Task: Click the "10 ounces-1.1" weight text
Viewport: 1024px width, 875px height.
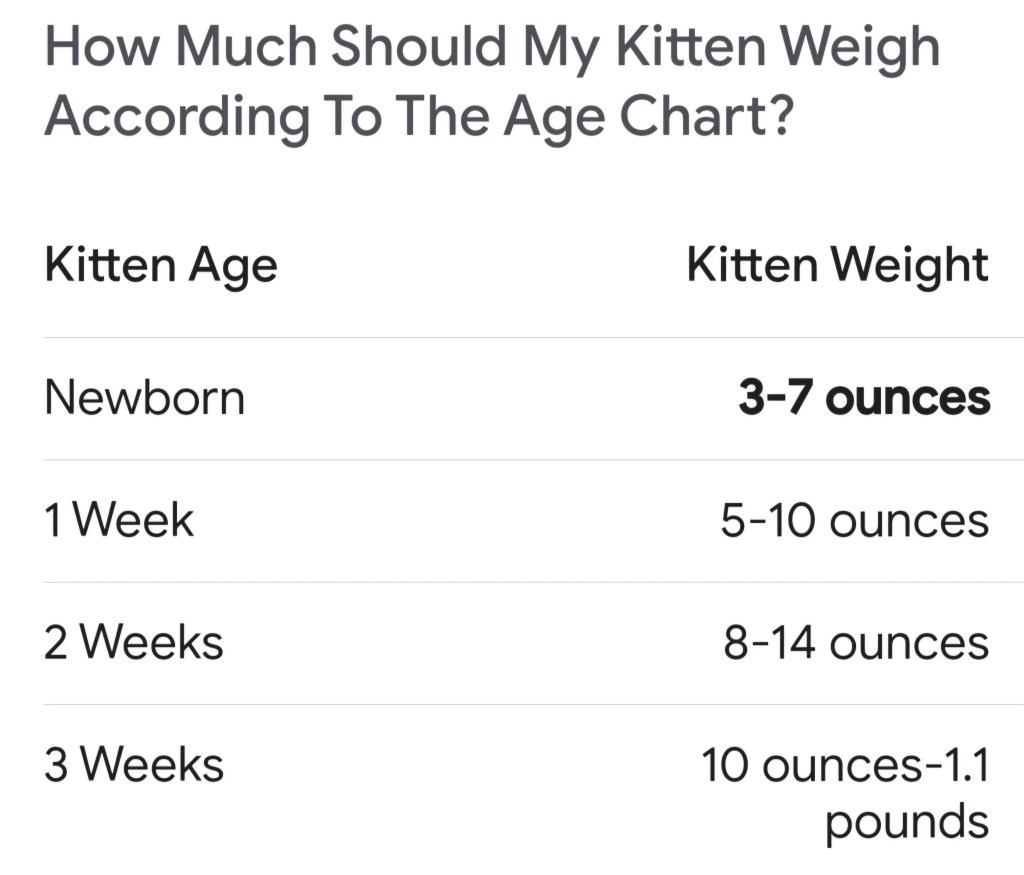Action: (x=845, y=765)
